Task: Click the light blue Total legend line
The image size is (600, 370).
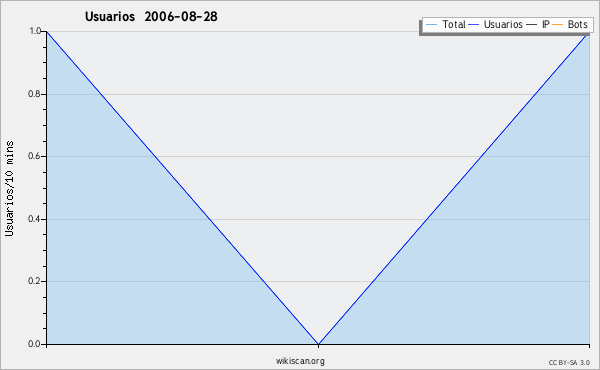Action: (x=431, y=25)
